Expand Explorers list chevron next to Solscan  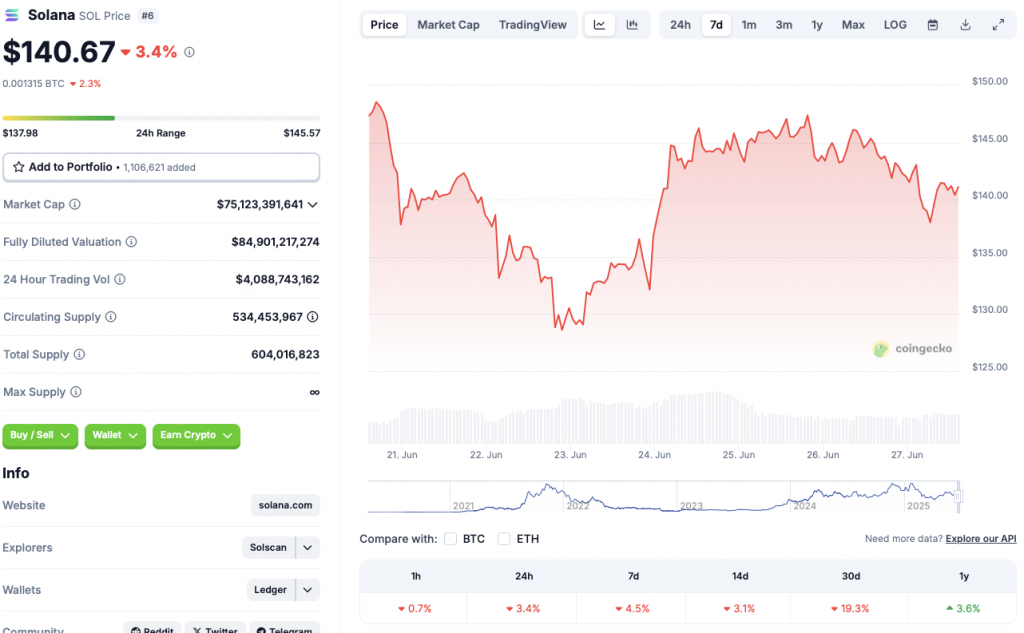308,547
